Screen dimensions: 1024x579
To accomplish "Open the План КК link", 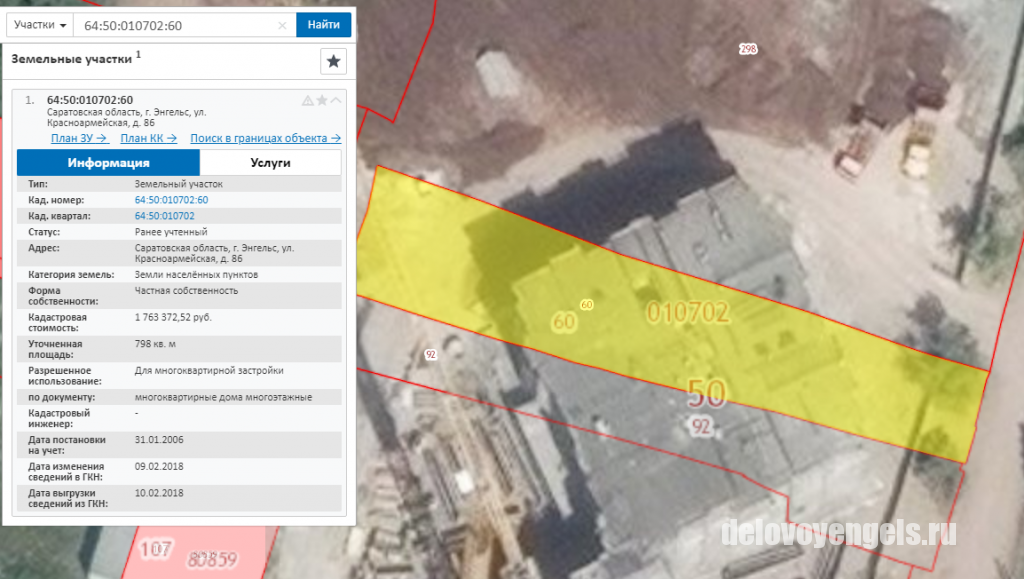I will click(x=149, y=138).
